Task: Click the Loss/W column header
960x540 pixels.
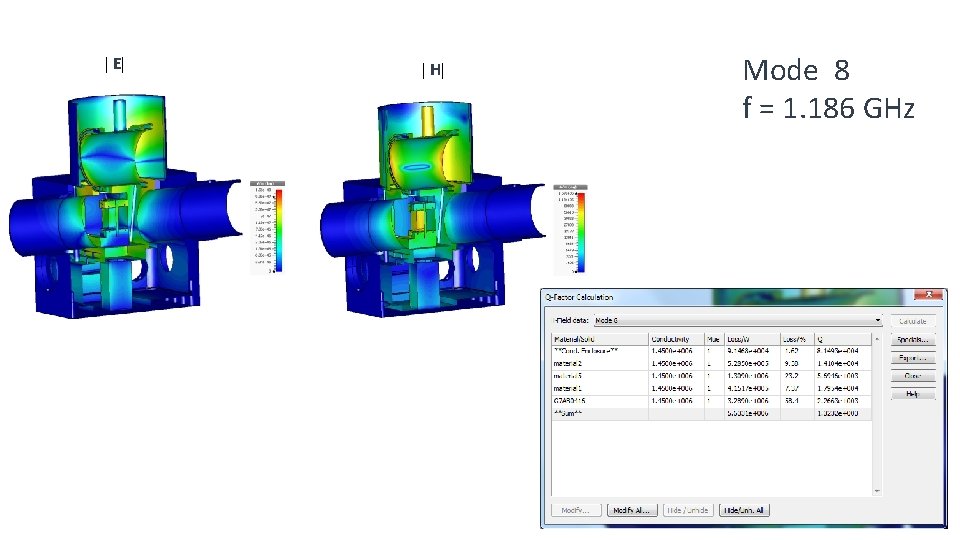Action: (x=752, y=339)
